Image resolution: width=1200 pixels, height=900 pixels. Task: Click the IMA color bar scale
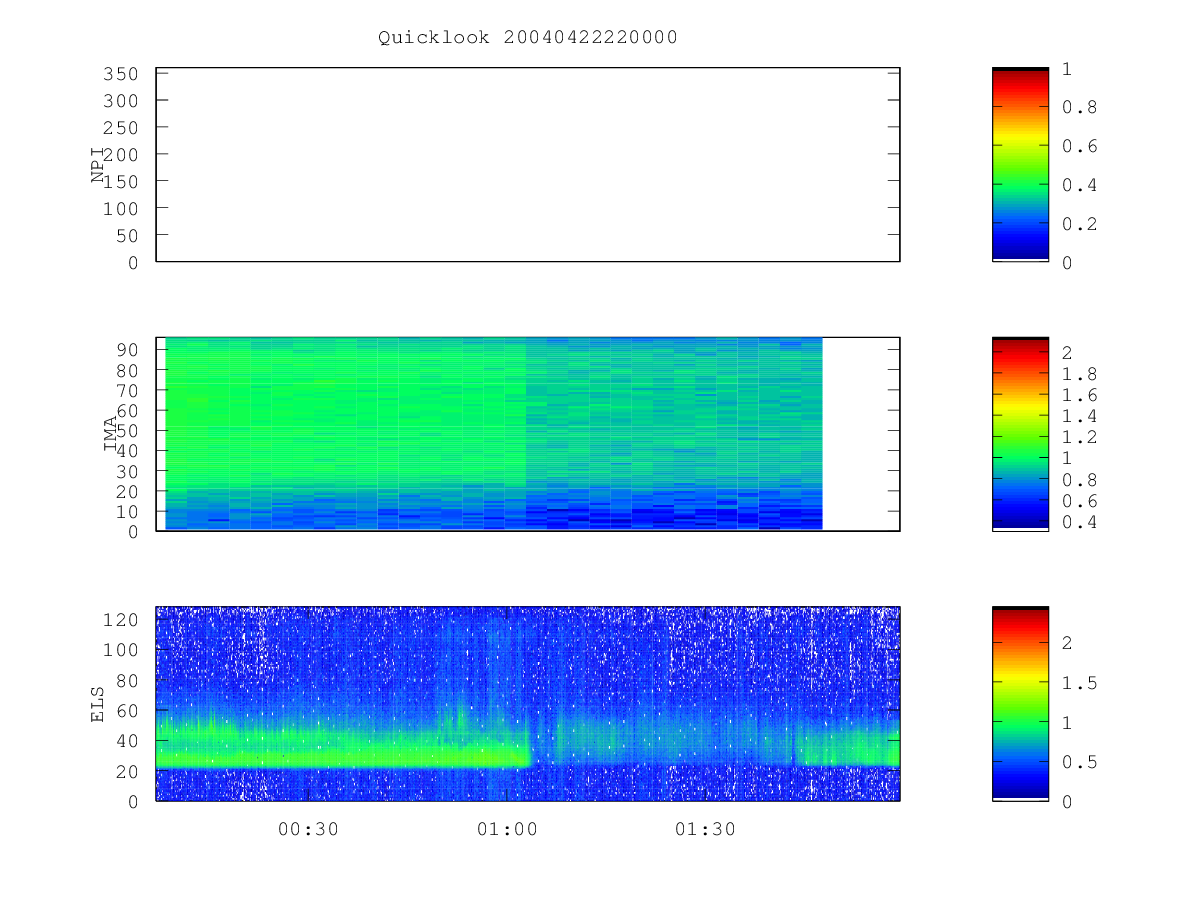[x=1020, y=434]
